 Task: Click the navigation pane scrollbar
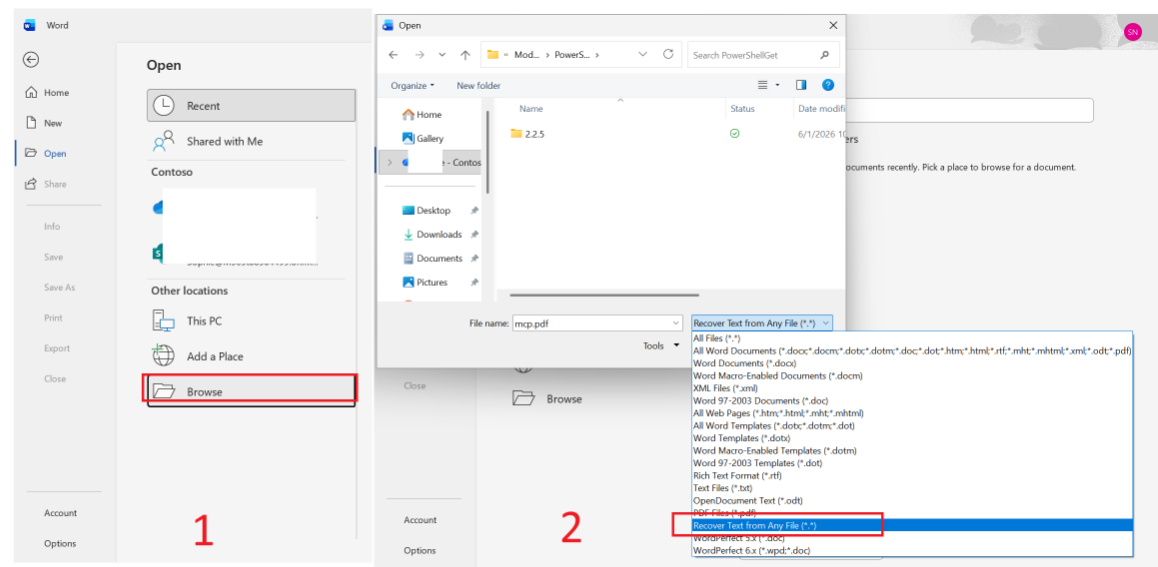point(487,151)
